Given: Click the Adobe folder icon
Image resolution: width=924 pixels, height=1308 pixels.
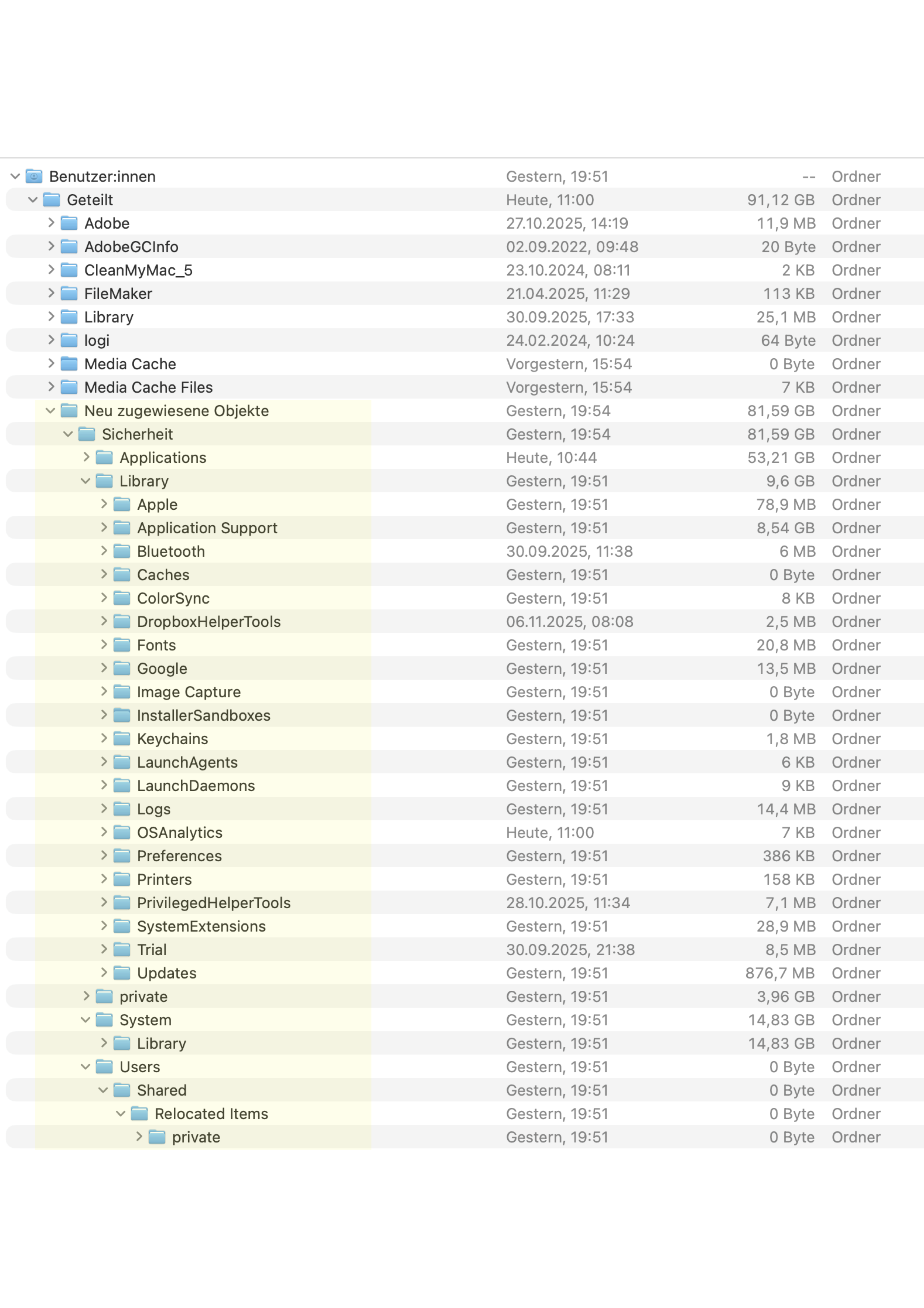Looking at the screenshot, I should [x=69, y=223].
